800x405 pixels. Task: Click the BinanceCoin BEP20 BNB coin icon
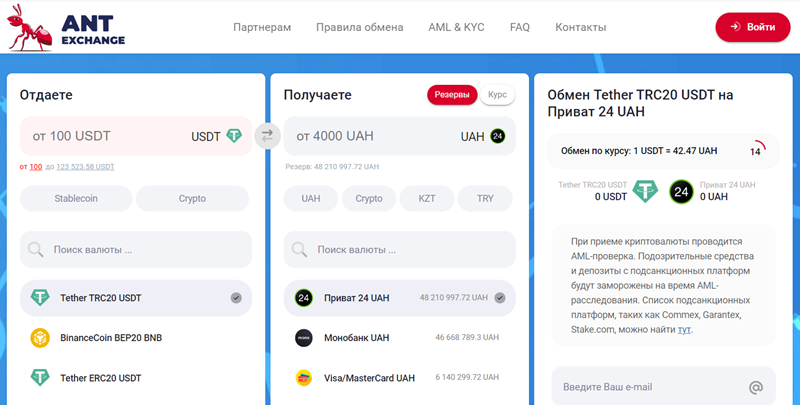click(40, 338)
